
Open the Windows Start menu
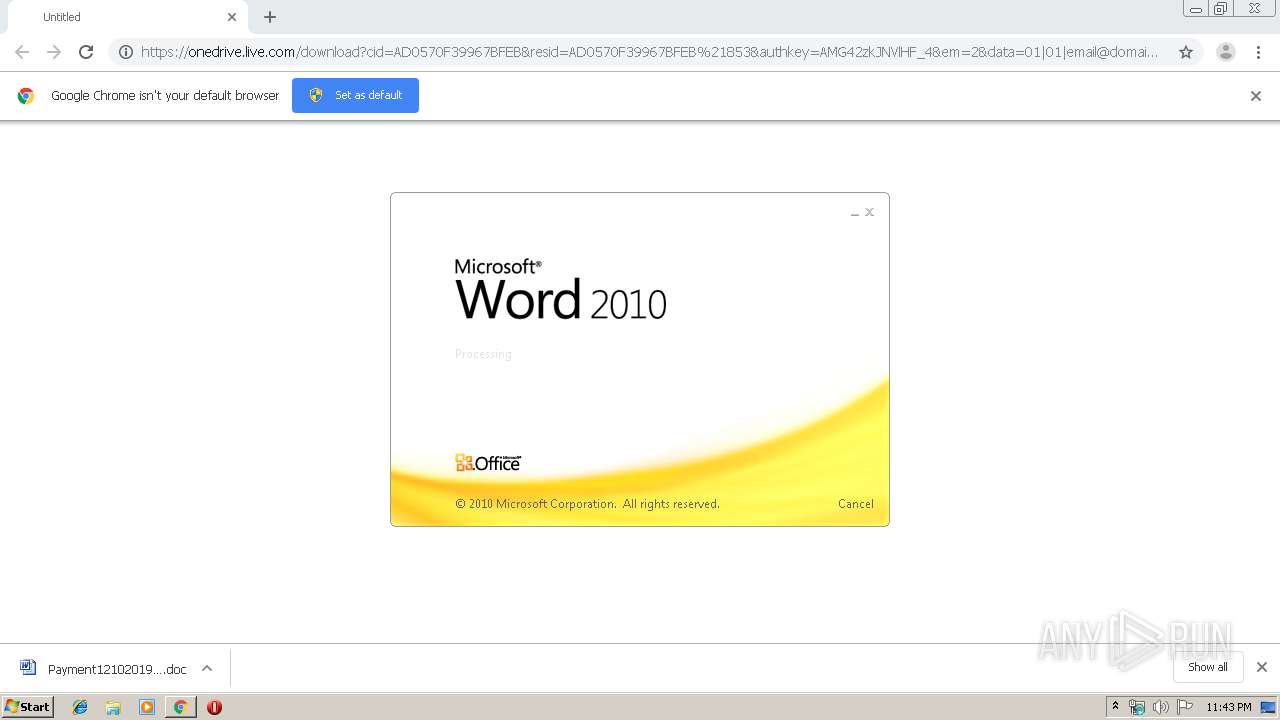pos(28,707)
